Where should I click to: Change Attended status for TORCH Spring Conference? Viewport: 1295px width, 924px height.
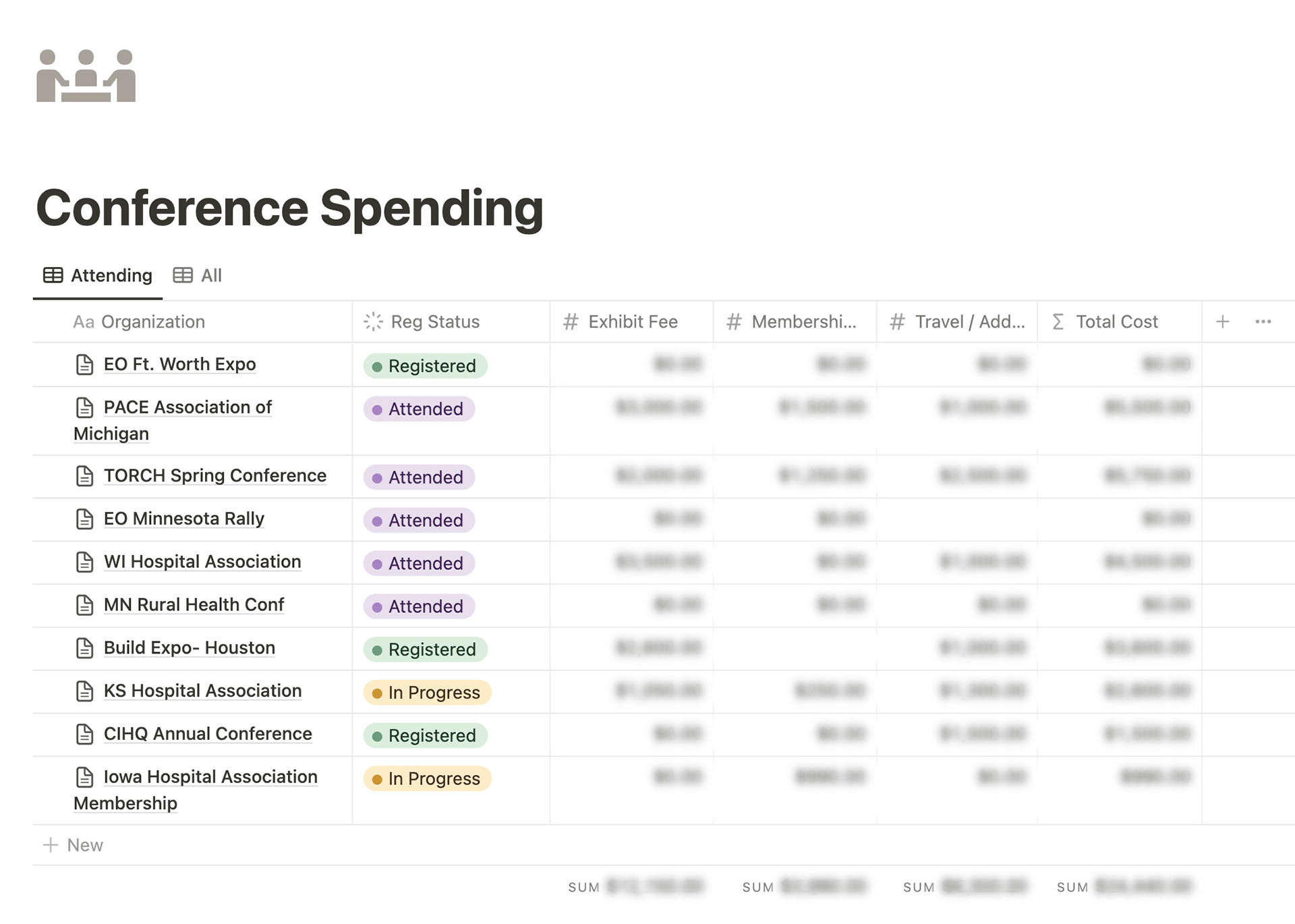pos(419,477)
